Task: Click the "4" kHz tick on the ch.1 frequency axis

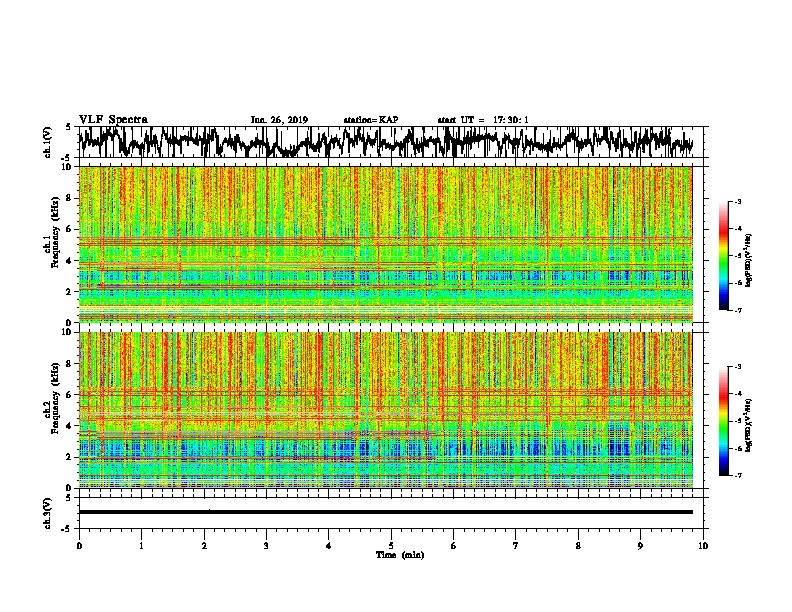Action: click(x=70, y=261)
